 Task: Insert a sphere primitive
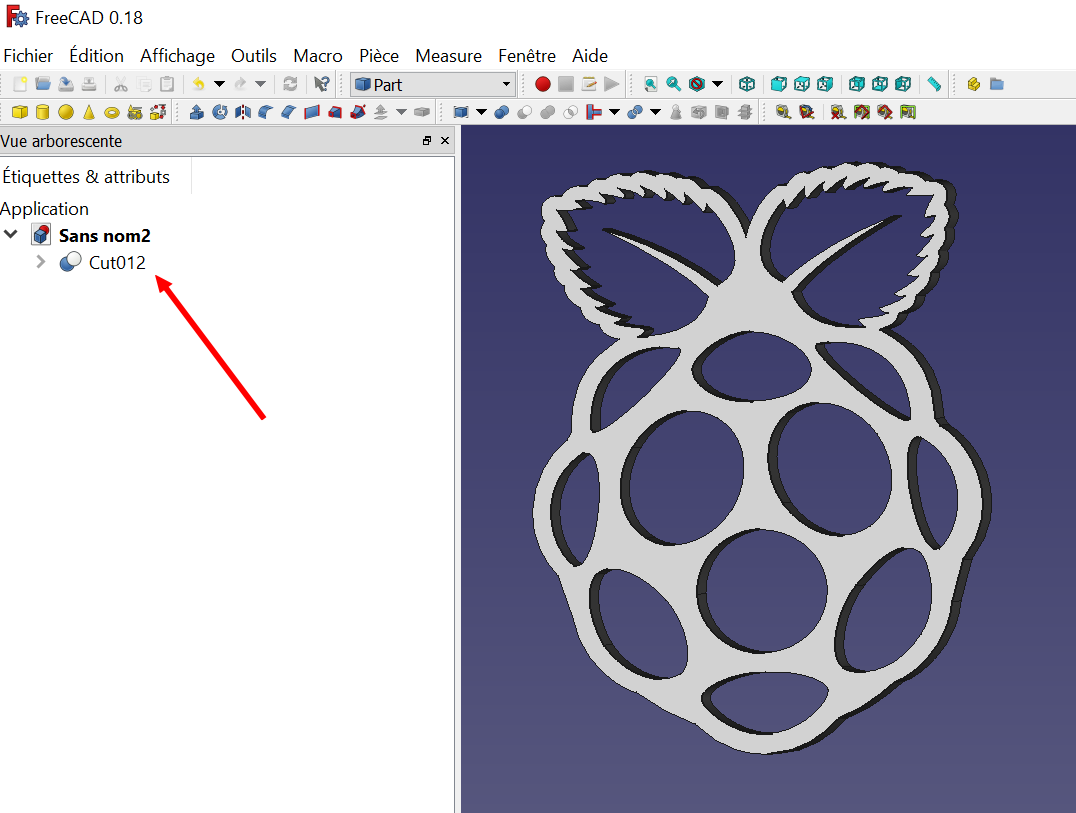[x=66, y=112]
